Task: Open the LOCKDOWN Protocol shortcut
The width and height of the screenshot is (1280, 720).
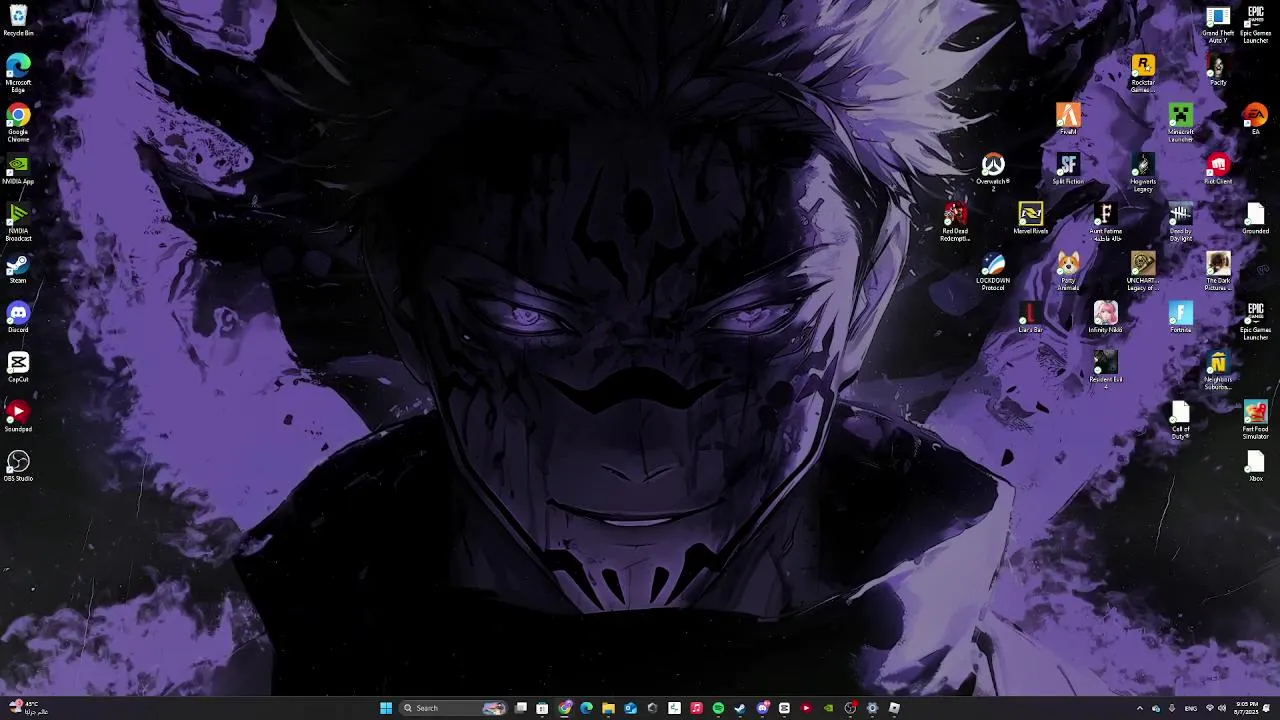Action: 993,271
